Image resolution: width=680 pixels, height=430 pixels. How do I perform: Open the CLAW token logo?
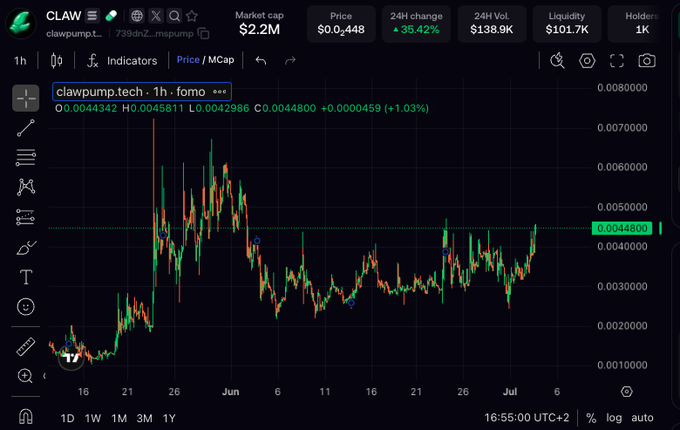[x=21, y=24]
